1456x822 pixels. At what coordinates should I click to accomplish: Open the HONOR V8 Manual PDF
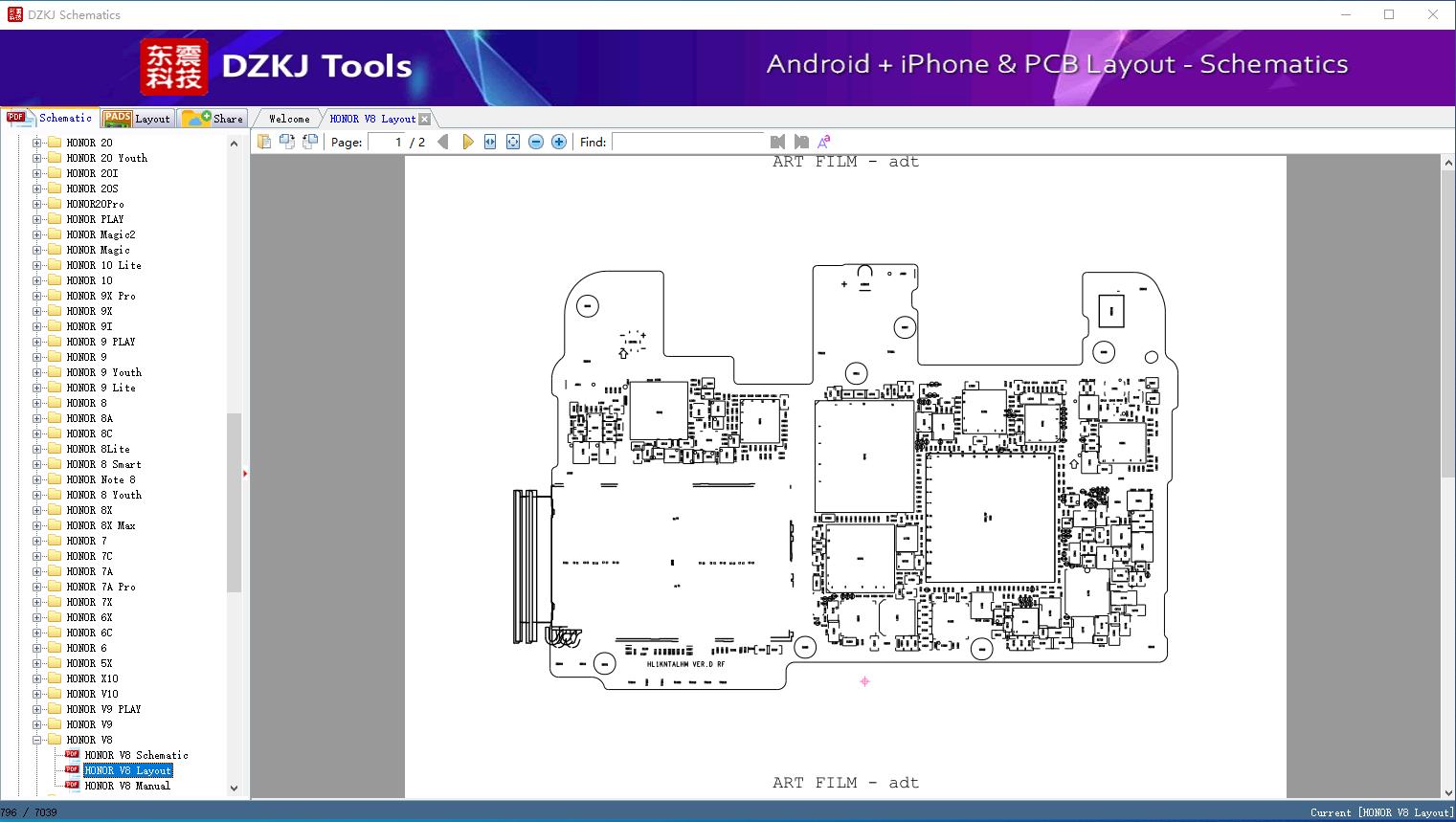click(127, 786)
